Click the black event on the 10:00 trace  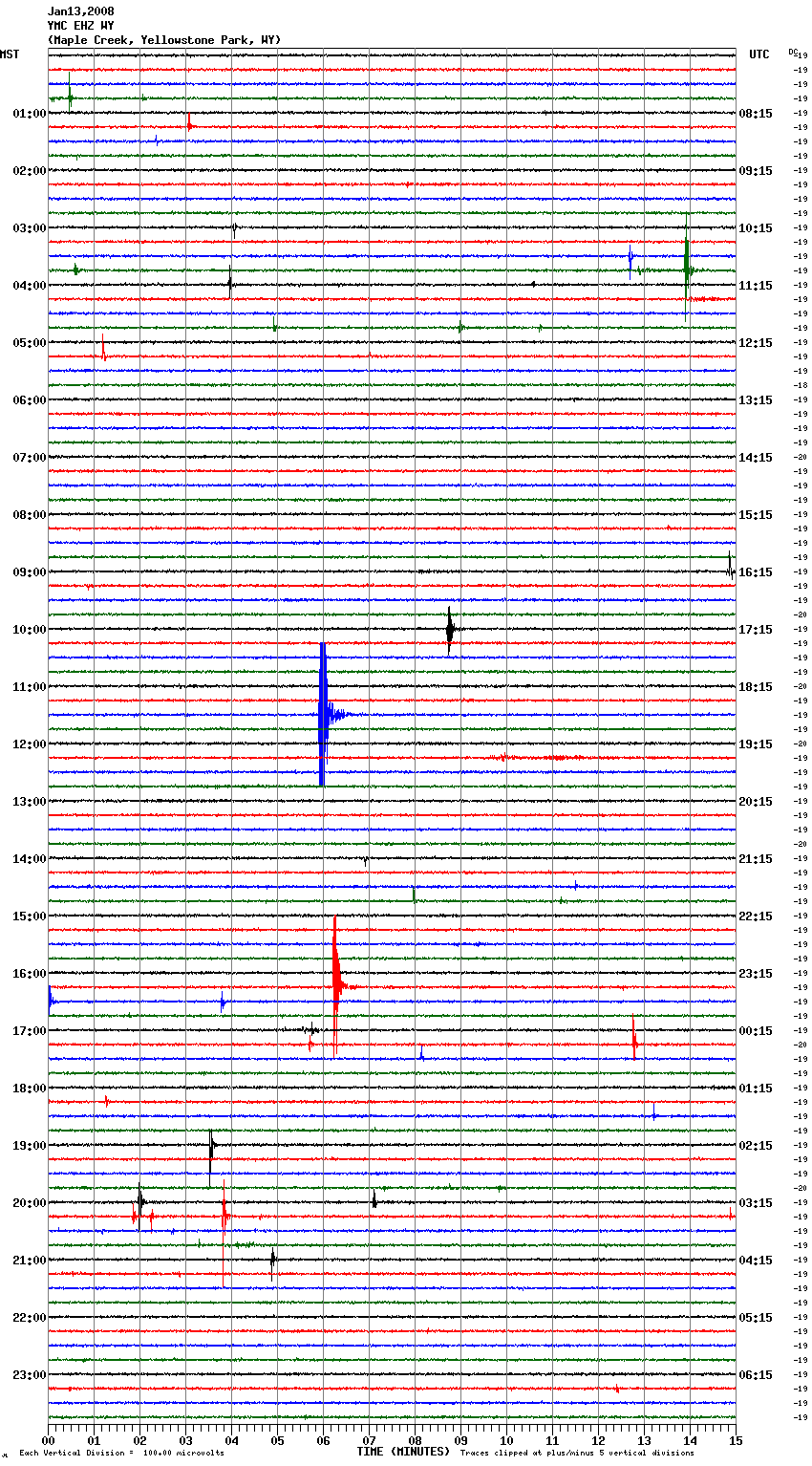[x=450, y=629]
